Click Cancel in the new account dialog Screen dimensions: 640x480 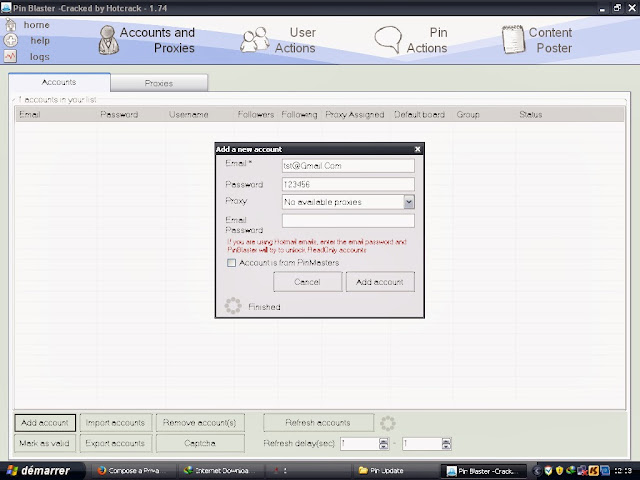pos(307,282)
